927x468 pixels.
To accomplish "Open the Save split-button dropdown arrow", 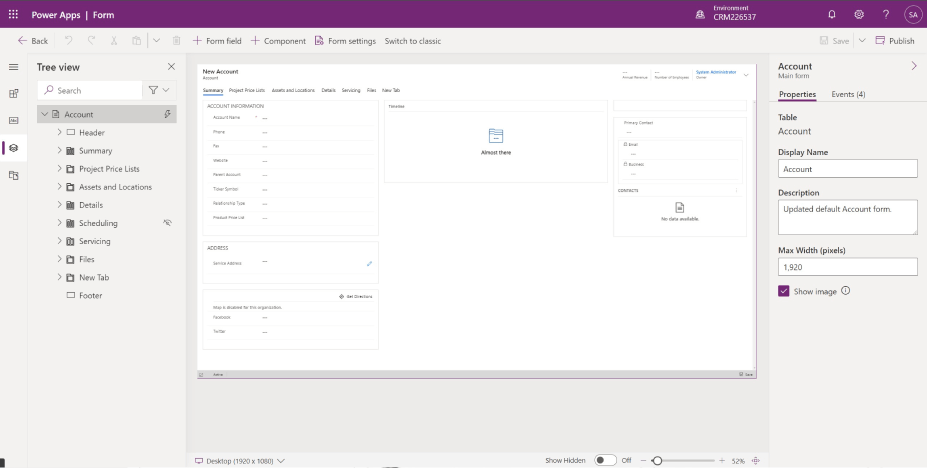I will 862,40.
